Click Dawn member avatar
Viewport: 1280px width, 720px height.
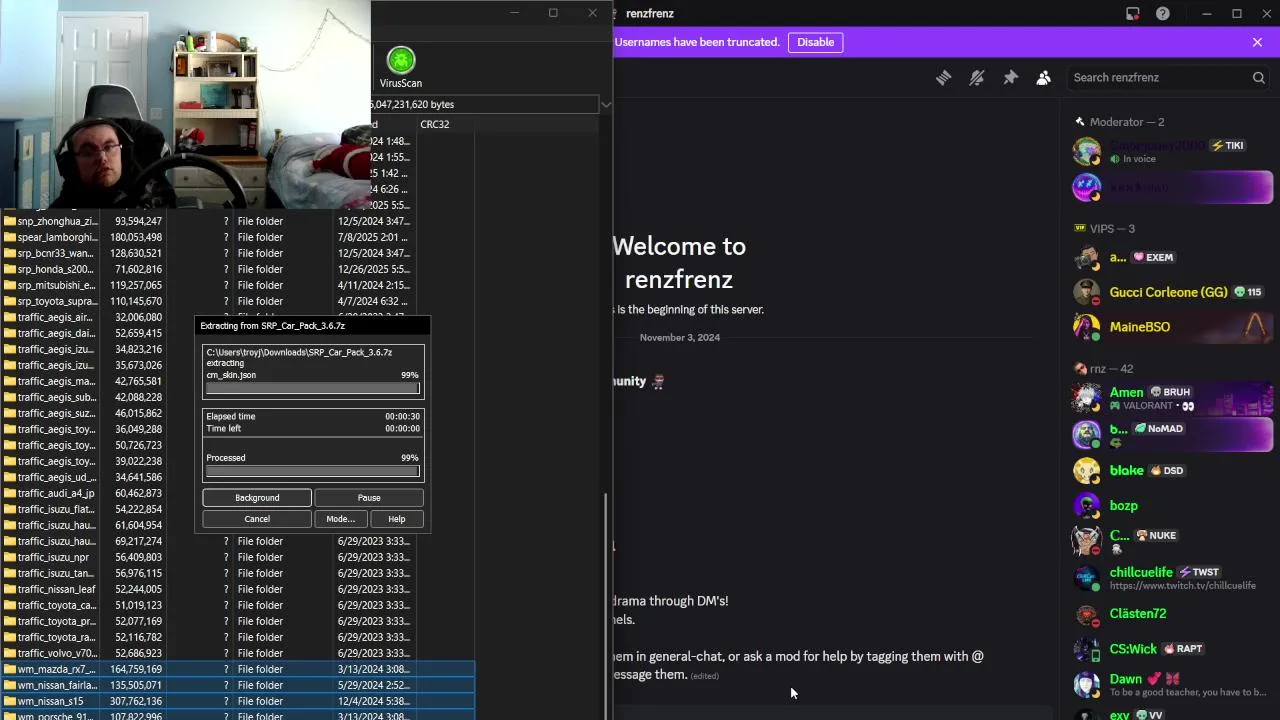pyautogui.click(x=1086, y=684)
